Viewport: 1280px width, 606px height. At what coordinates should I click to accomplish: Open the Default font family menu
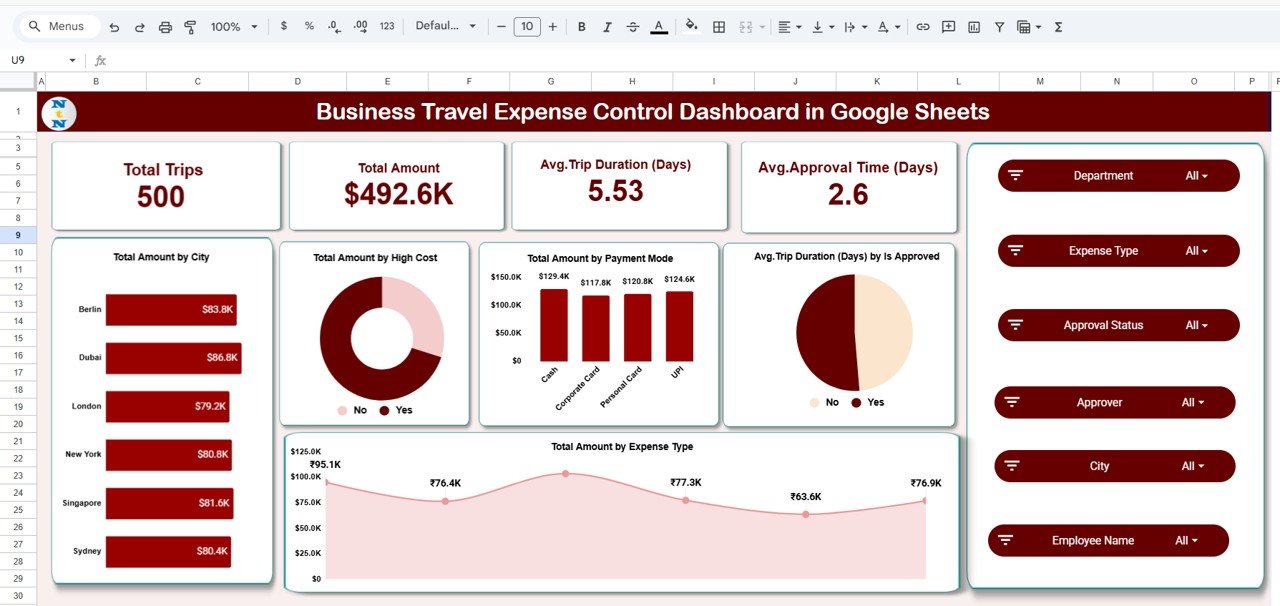tap(446, 27)
